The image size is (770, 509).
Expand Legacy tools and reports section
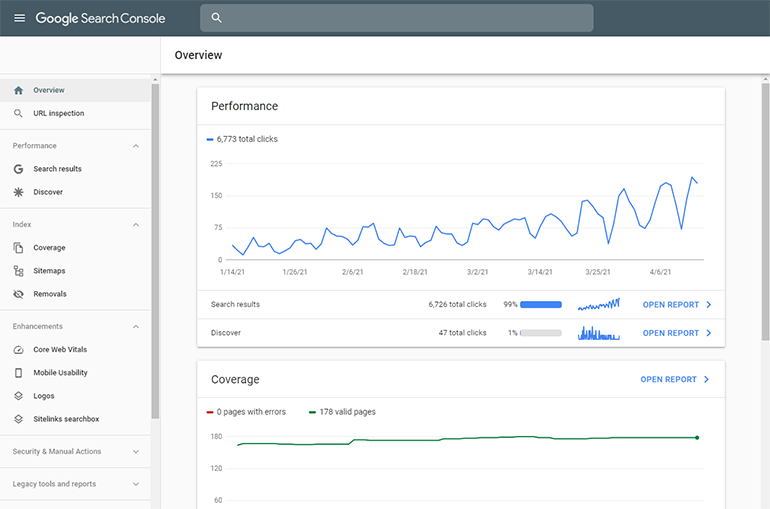pos(136,484)
